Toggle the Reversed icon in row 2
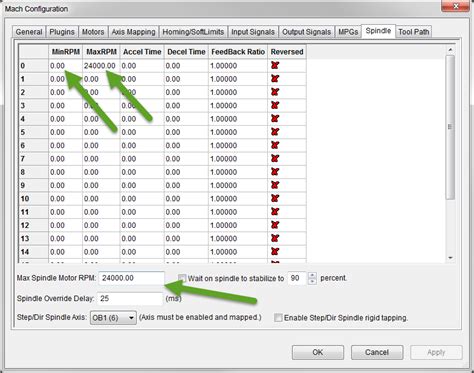The image size is (474, 373). coord(275,92)
